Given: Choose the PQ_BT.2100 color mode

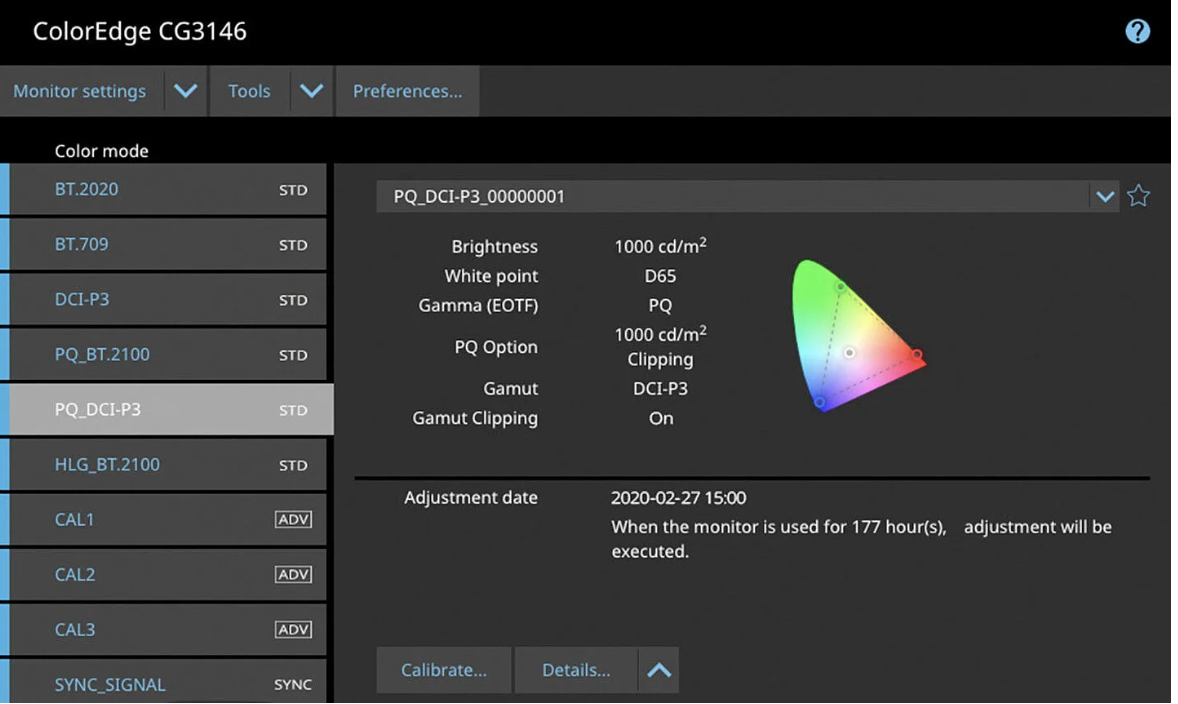Looking at the screenshot, I should coord(168,354).
